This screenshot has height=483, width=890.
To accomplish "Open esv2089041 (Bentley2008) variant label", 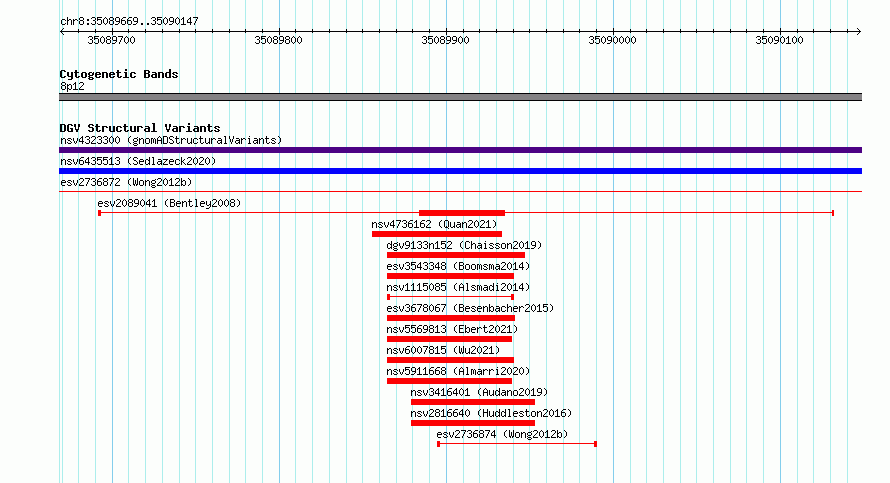I will (x=169, y=203).
